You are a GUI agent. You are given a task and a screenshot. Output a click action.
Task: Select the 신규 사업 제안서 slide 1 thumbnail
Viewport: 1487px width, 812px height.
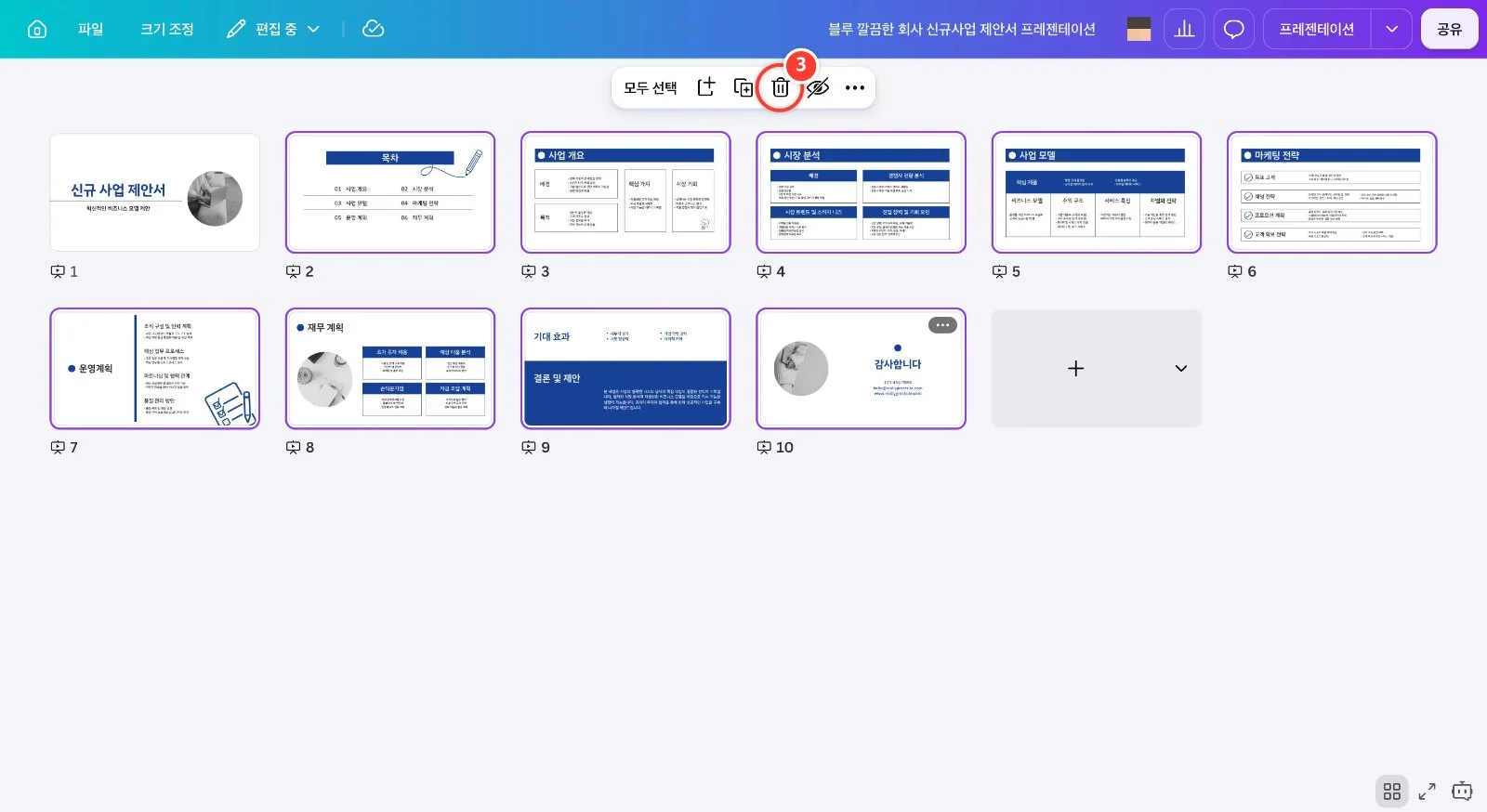coord(154,192)
